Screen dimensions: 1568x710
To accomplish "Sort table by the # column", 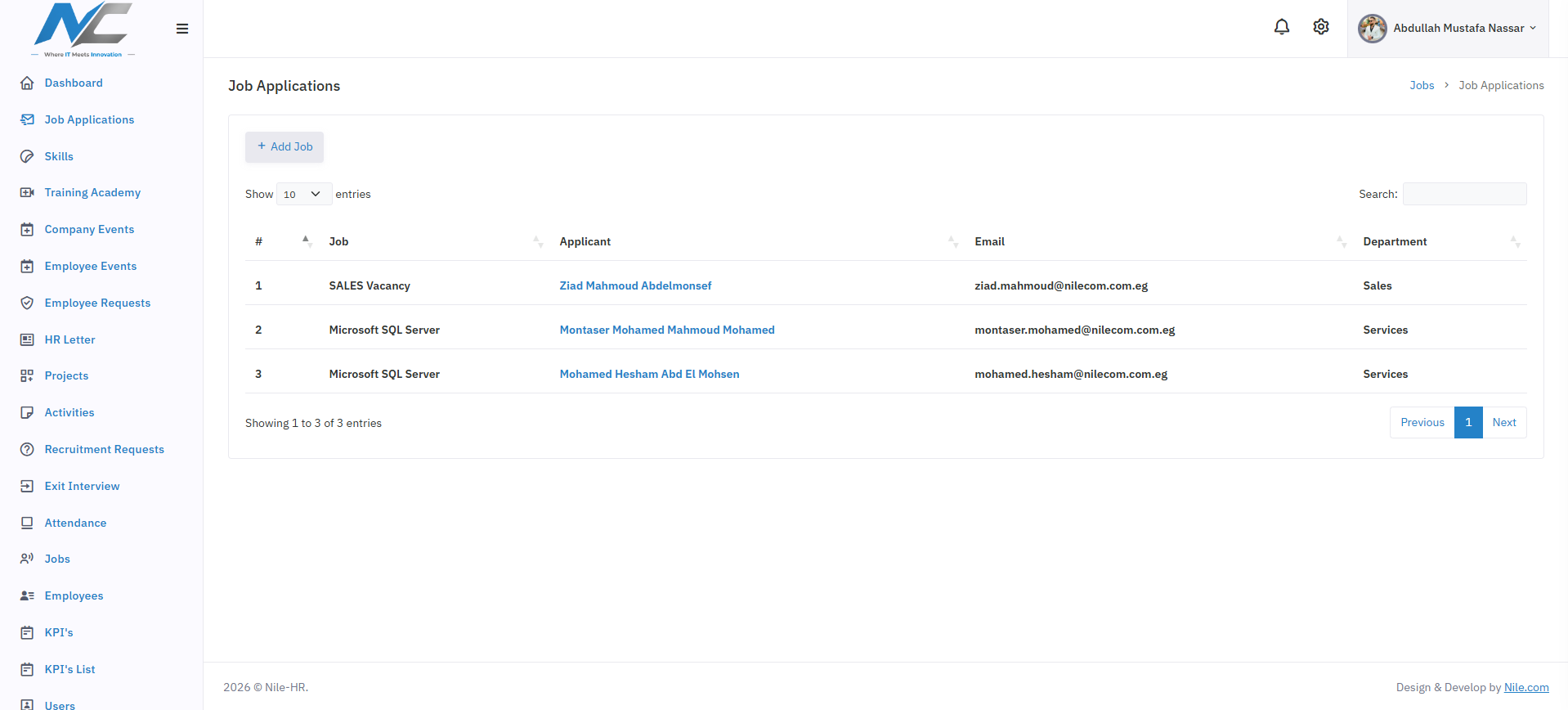I will pos(283,241).
